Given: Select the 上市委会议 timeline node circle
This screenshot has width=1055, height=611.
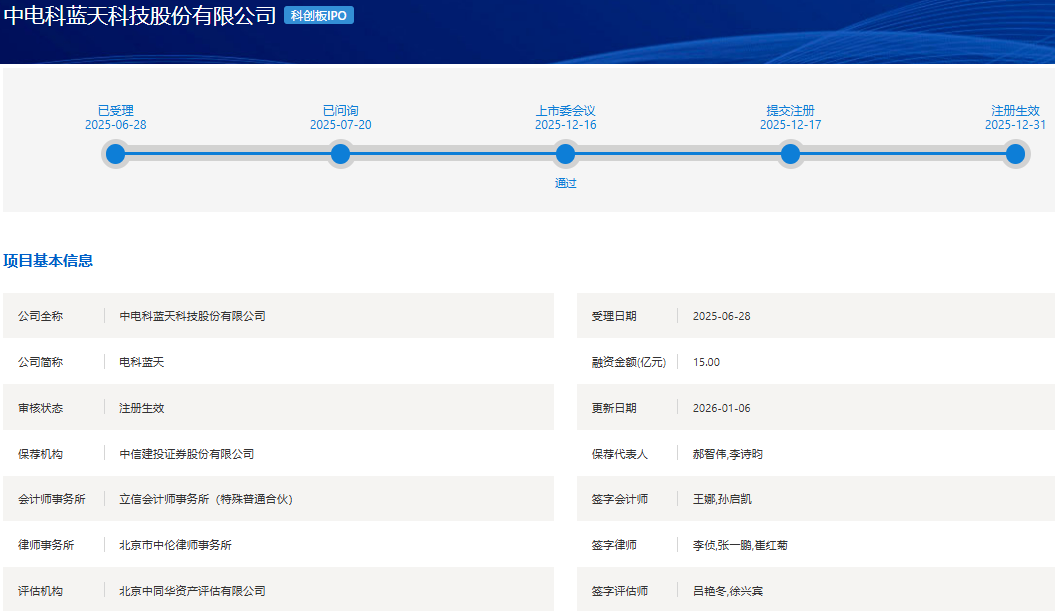Looking at the screenshot, I should tap(565, 154).
